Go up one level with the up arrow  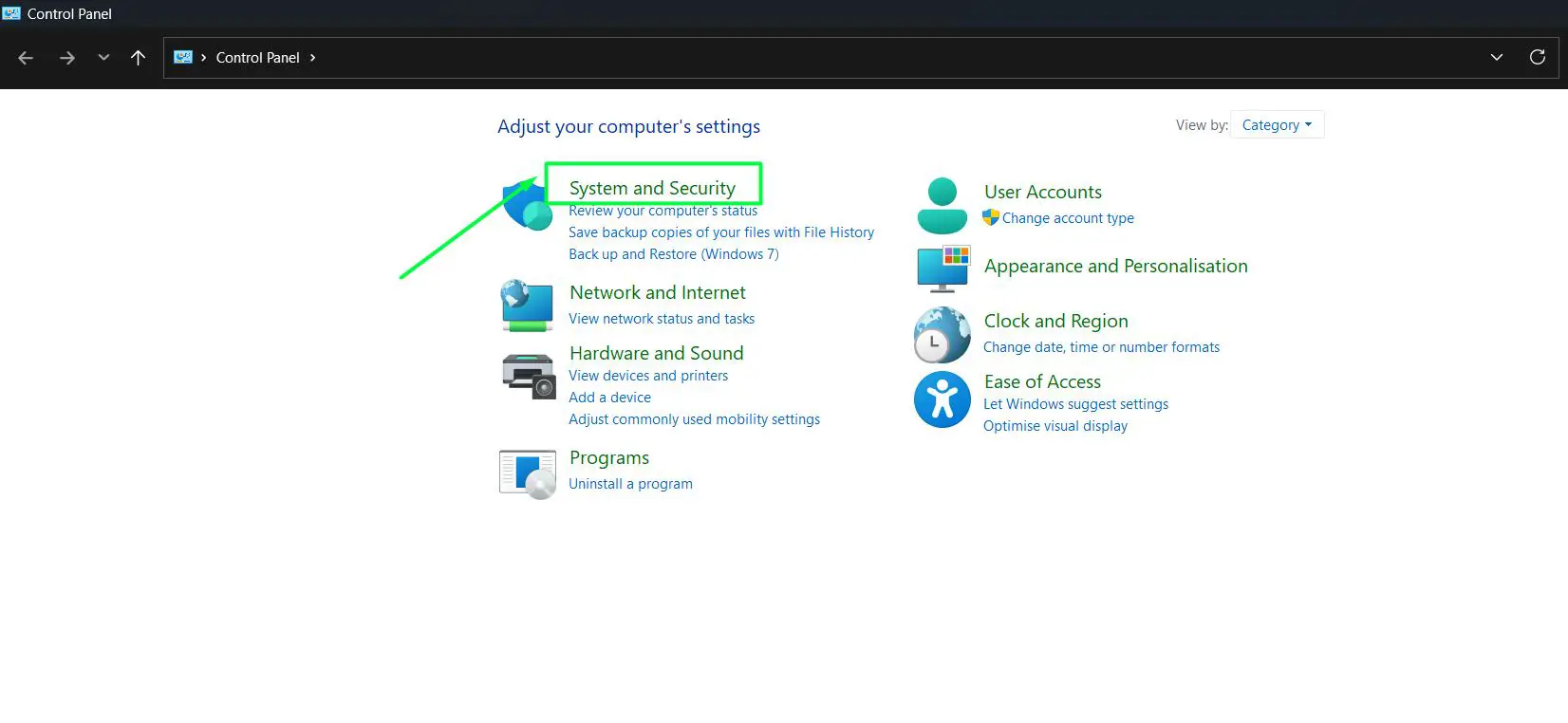click(138, 58)
